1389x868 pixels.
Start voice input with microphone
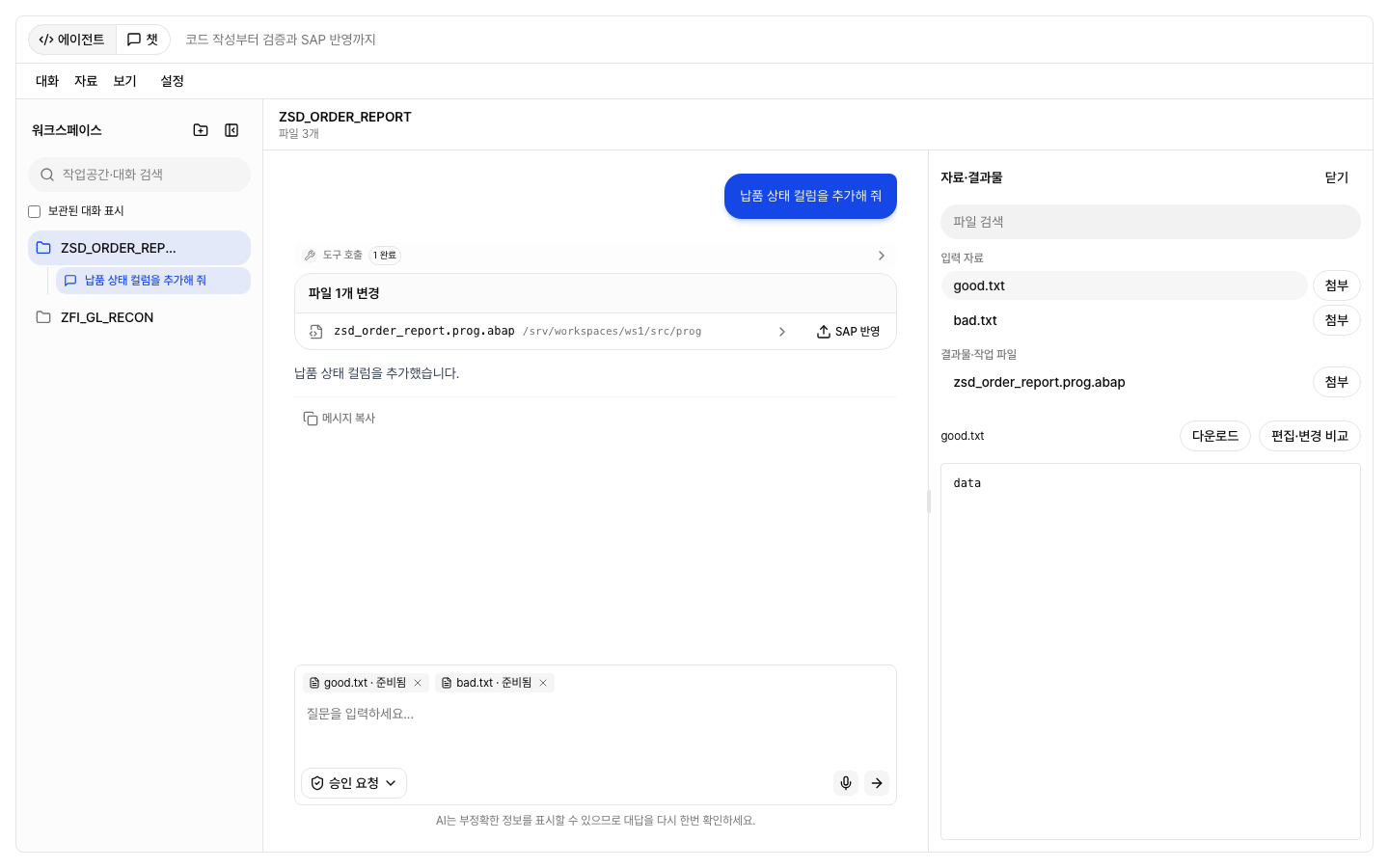point(846,783)
